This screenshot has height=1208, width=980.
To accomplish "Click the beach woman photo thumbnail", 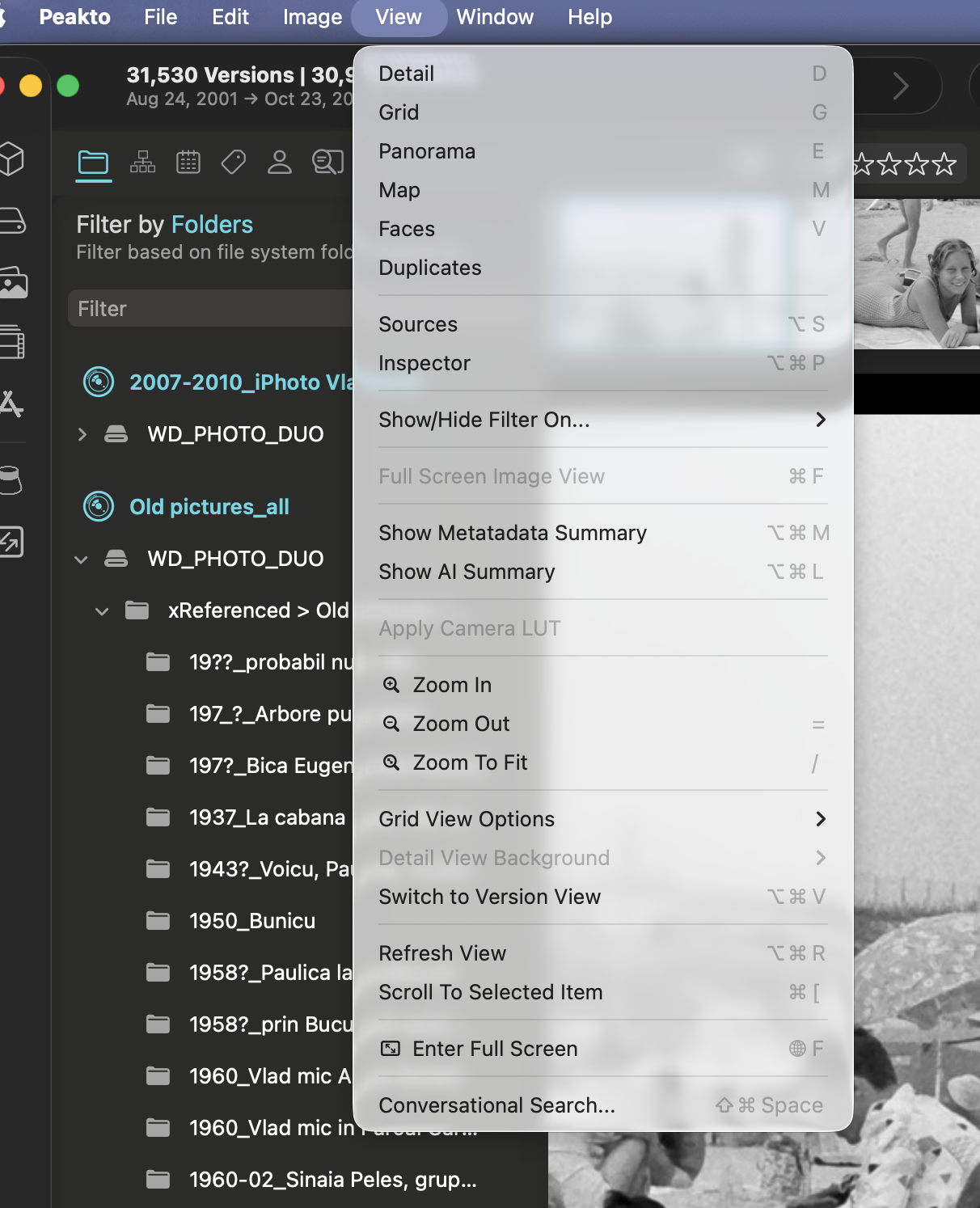I will (917, 274).
